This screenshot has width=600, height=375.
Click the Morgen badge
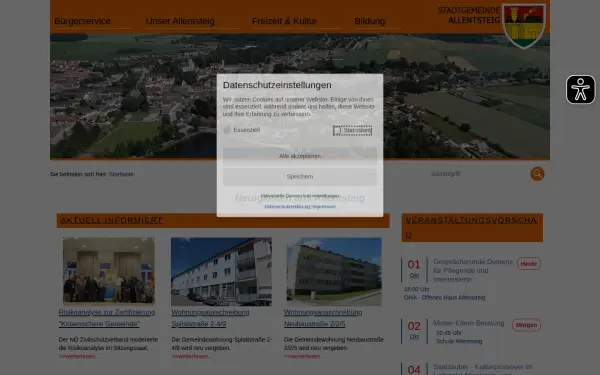[x=526, y=325]
